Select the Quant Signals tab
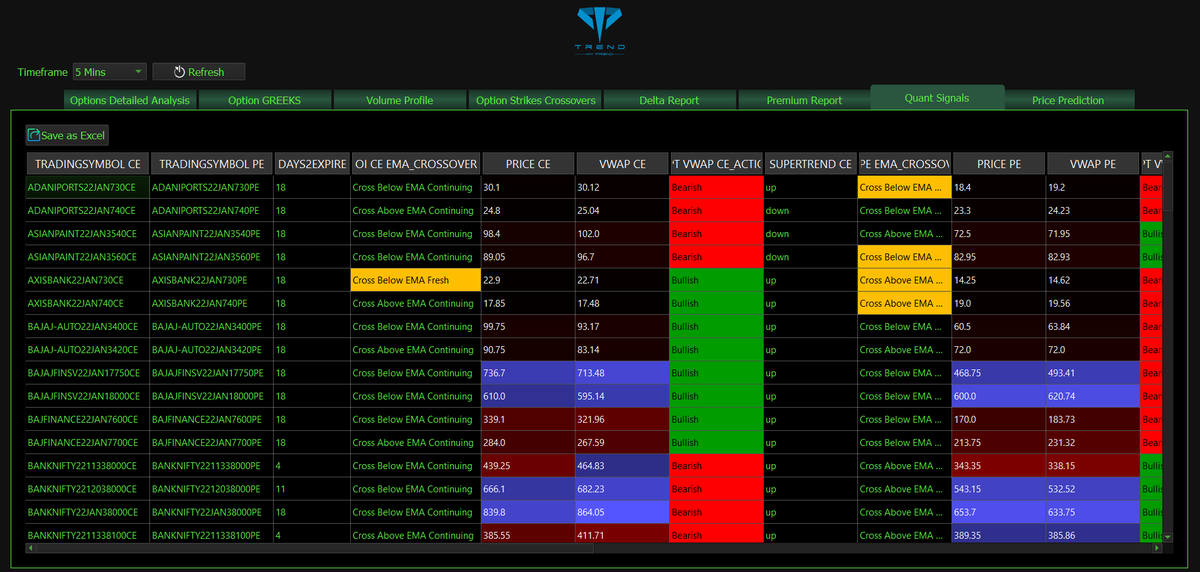The height and width of the screenshot is (572, 1200). coord(937,97)
